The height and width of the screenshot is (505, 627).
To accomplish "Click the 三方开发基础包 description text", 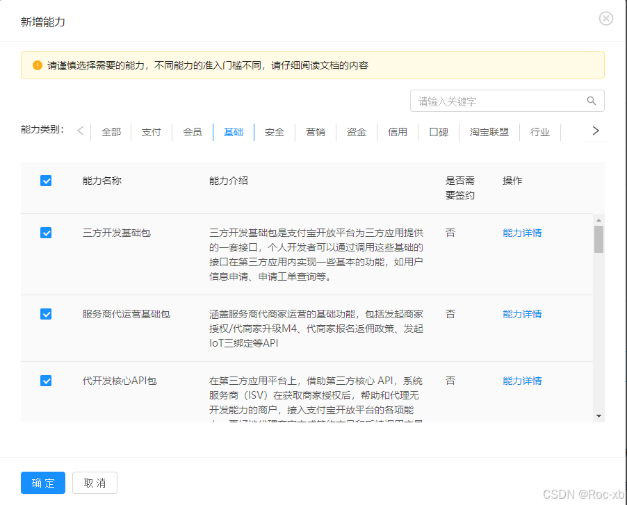I will (316, 255).
